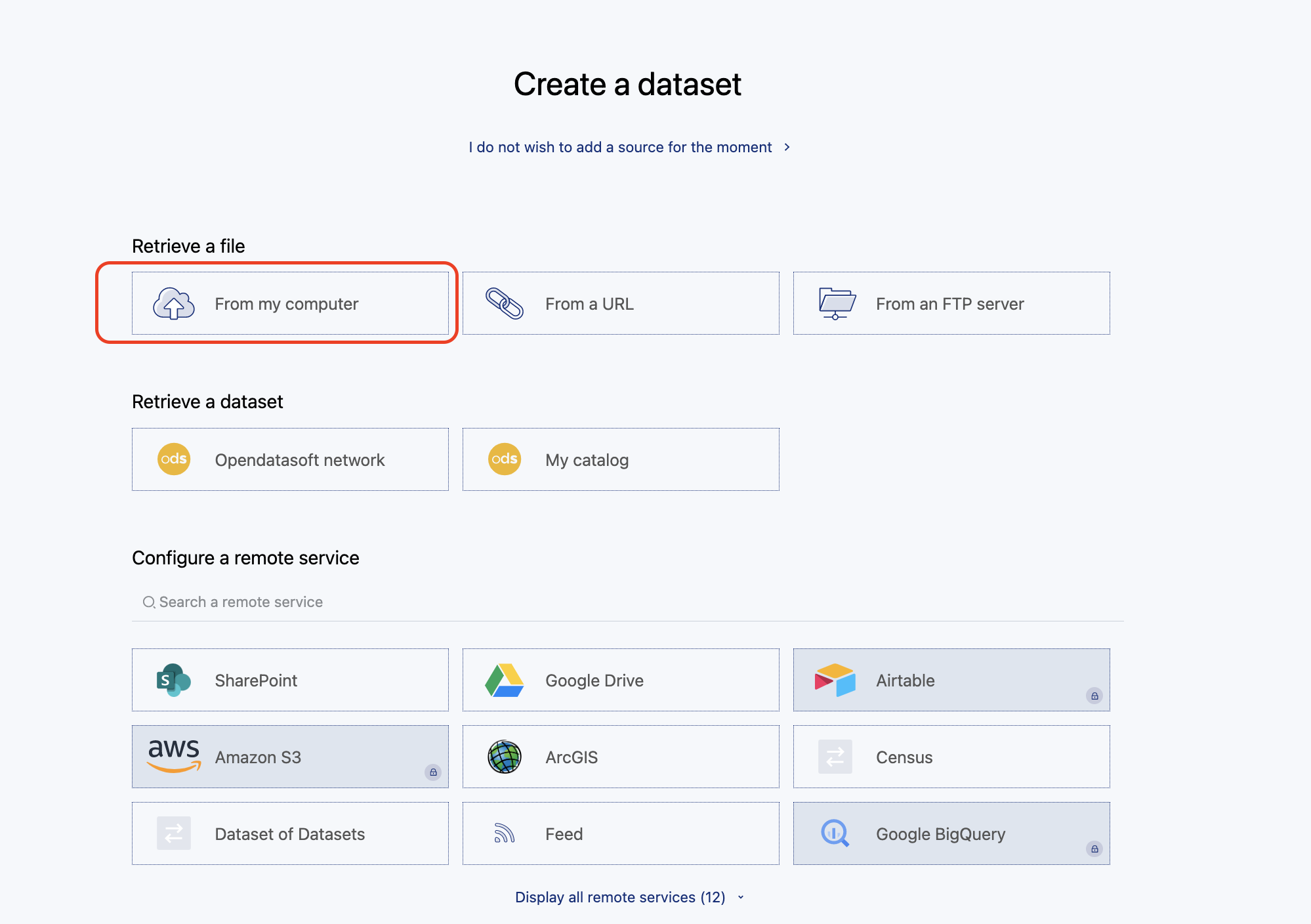
Task: Click the Feed RSS icon
Action: click(504, 833)
